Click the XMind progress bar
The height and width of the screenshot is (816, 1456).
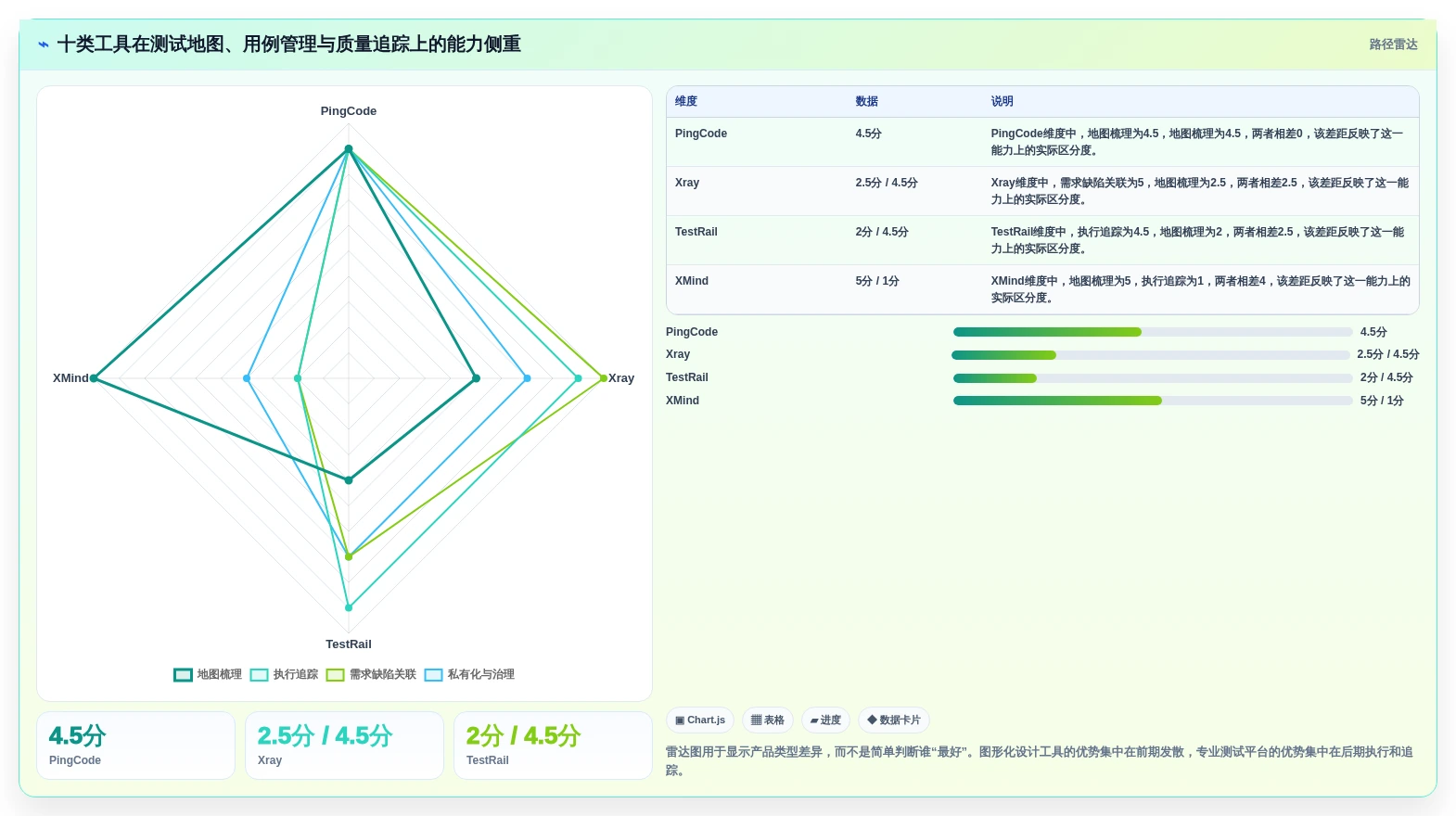pos(1153,401)
